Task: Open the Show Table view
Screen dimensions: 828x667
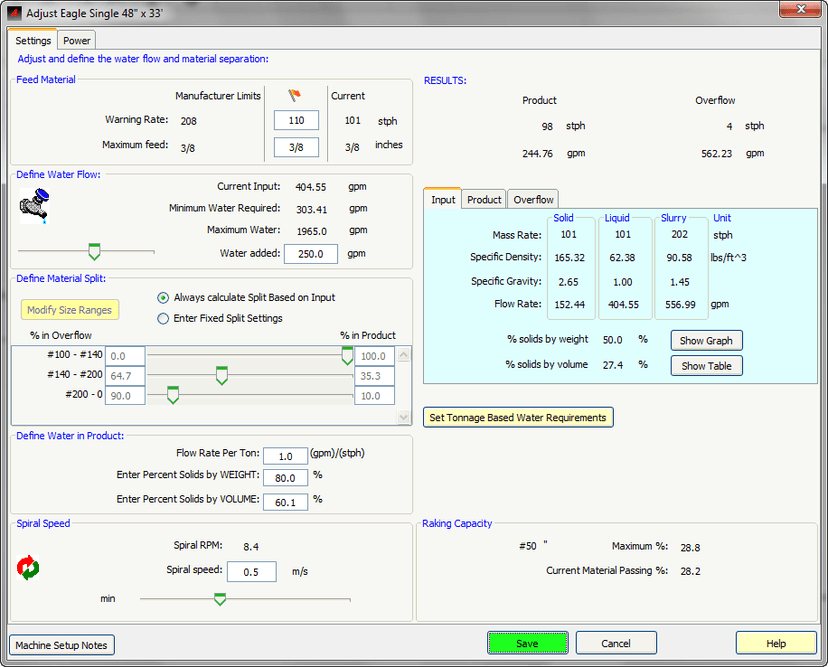Action: click(706, 366)
